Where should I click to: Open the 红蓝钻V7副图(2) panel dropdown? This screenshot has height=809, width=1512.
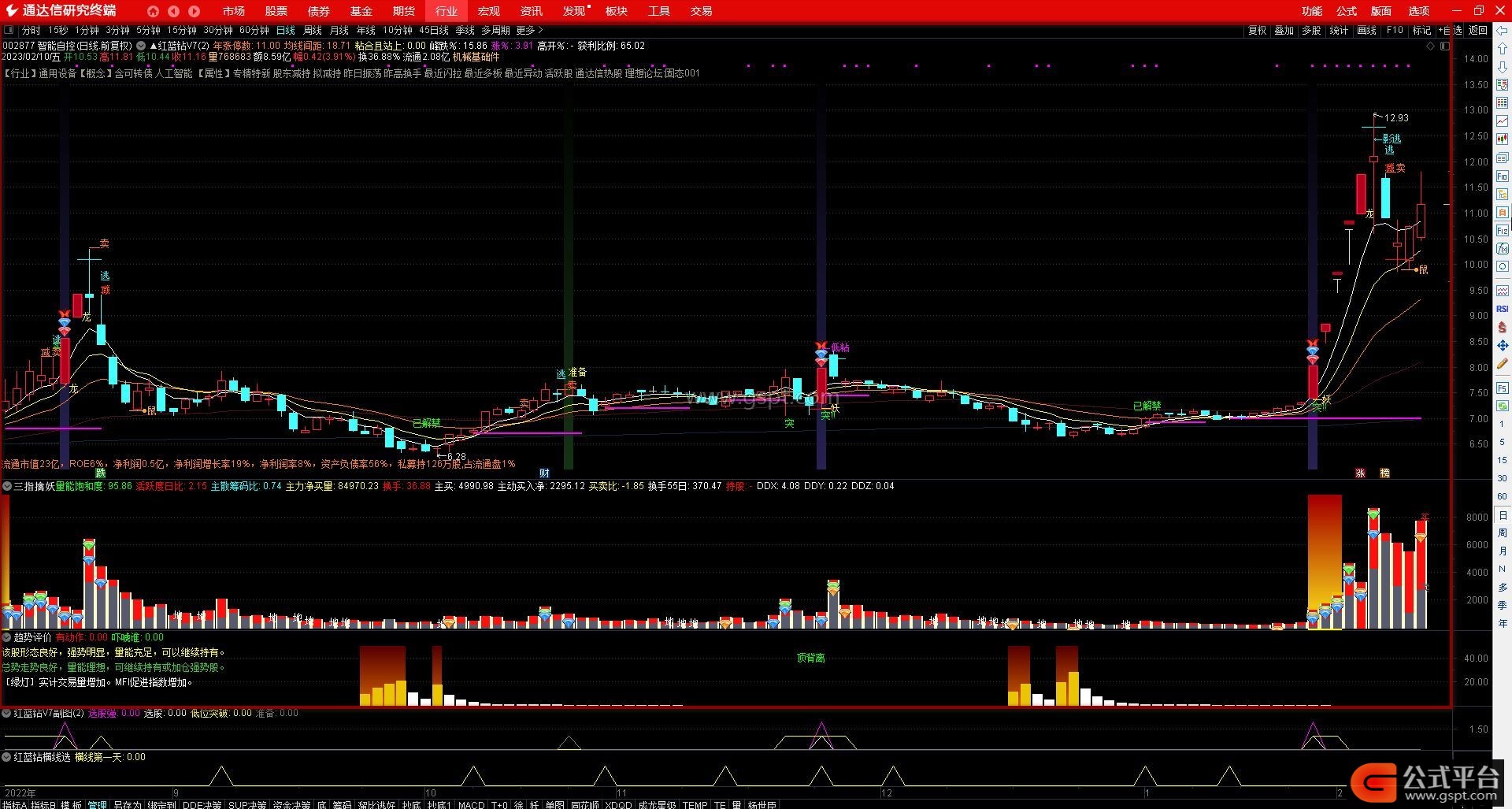point(7,713)
